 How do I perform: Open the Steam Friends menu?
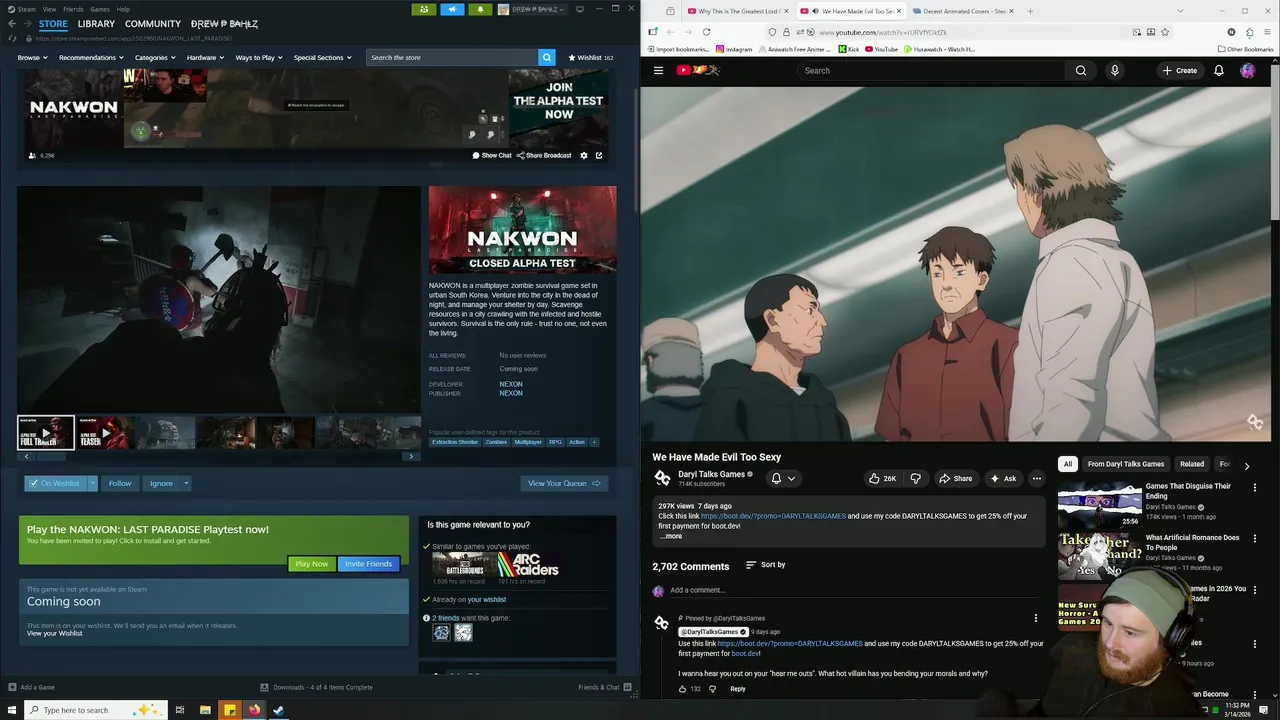click(73, 9)
